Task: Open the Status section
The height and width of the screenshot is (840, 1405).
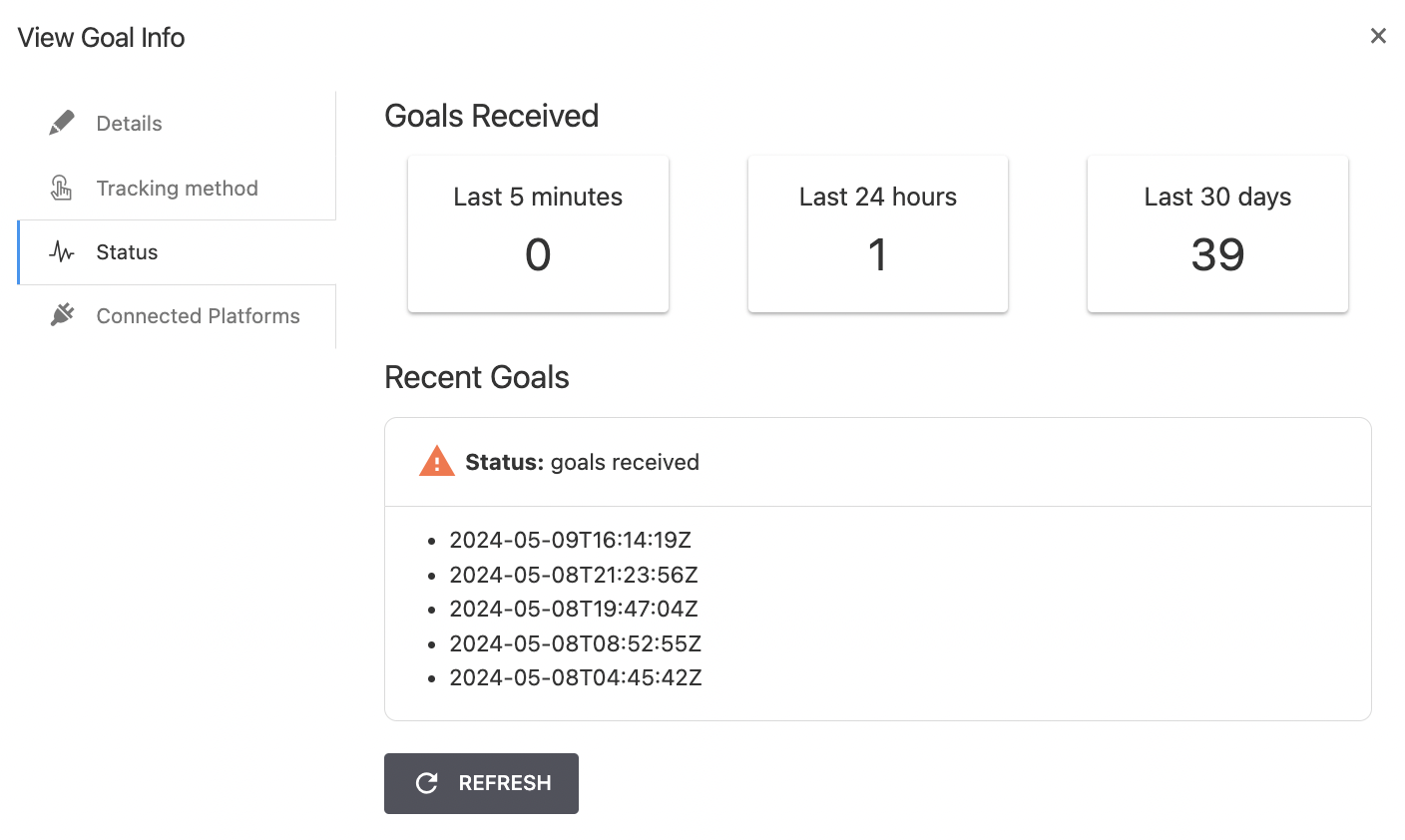Action: 127,251
